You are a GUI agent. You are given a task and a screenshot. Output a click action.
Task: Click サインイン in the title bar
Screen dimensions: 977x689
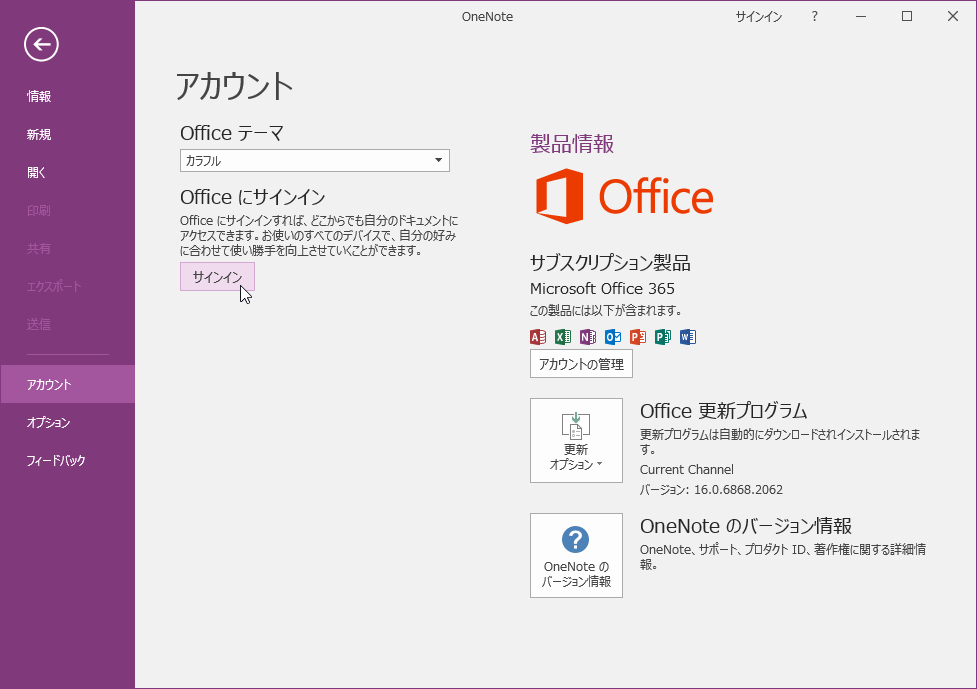[758, 17]
